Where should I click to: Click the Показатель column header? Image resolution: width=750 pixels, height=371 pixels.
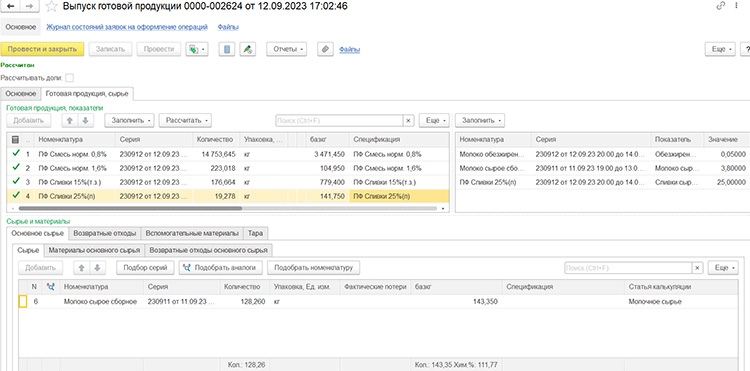pos(677,140)
